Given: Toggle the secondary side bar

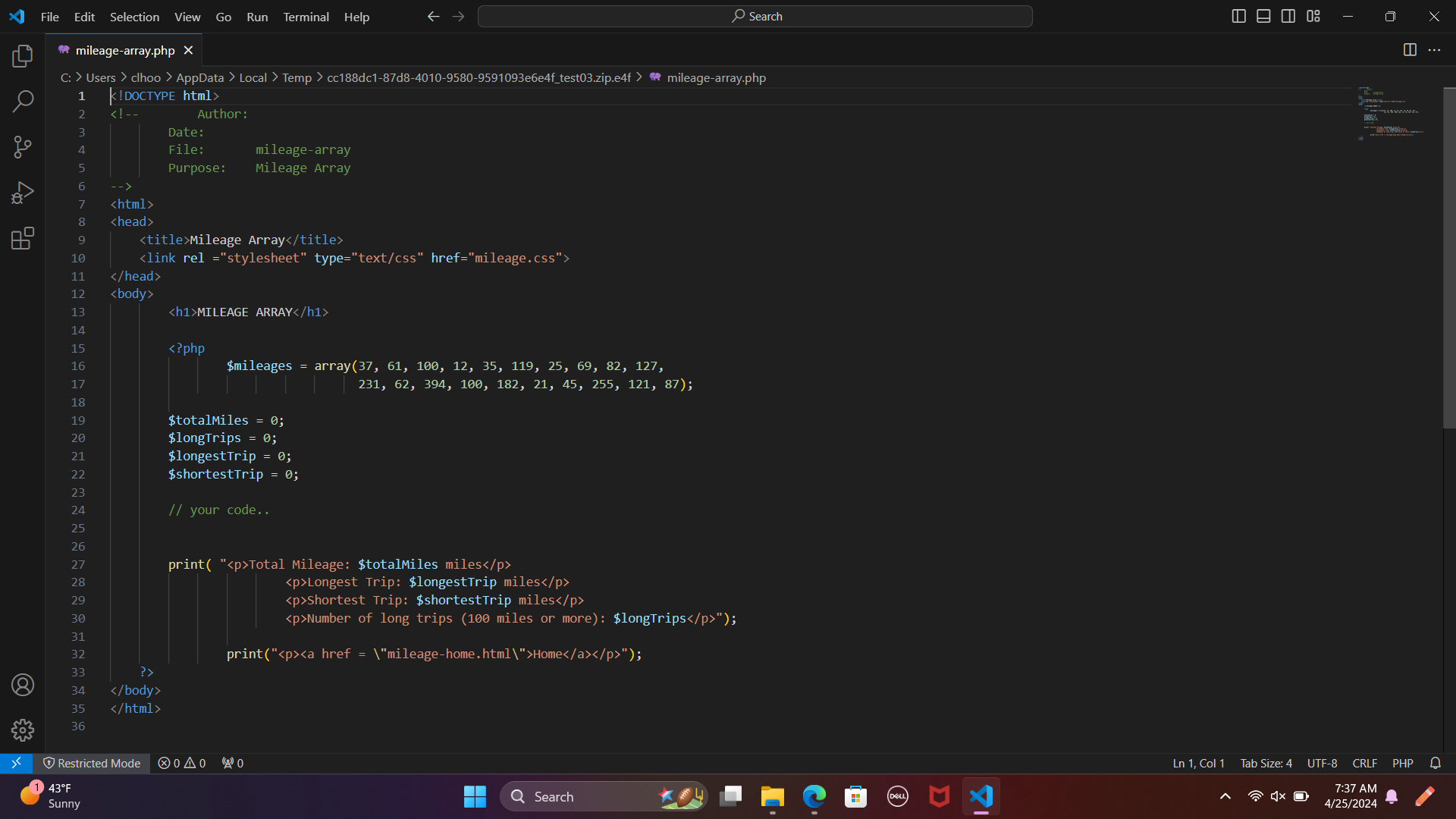Looking at the screenshot, I should [x=1288, y=15].
